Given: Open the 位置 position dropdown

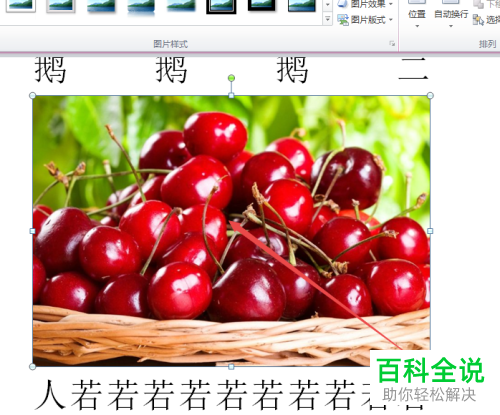Looking at the screenshot, I should coord(417,15).
